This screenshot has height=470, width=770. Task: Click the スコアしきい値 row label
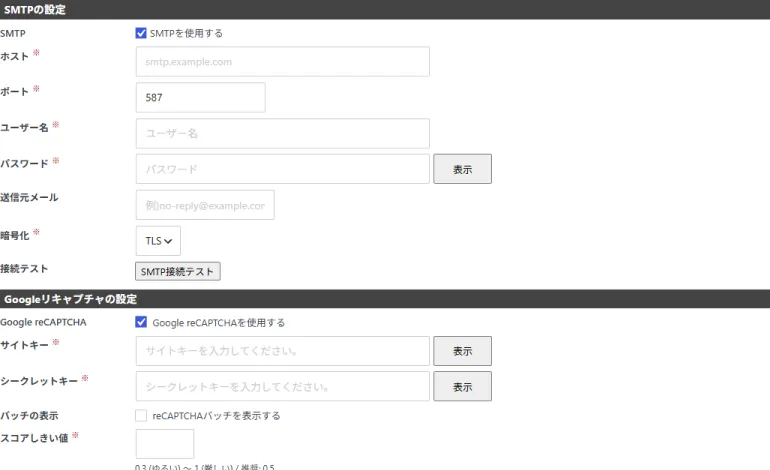pos(34,438)
